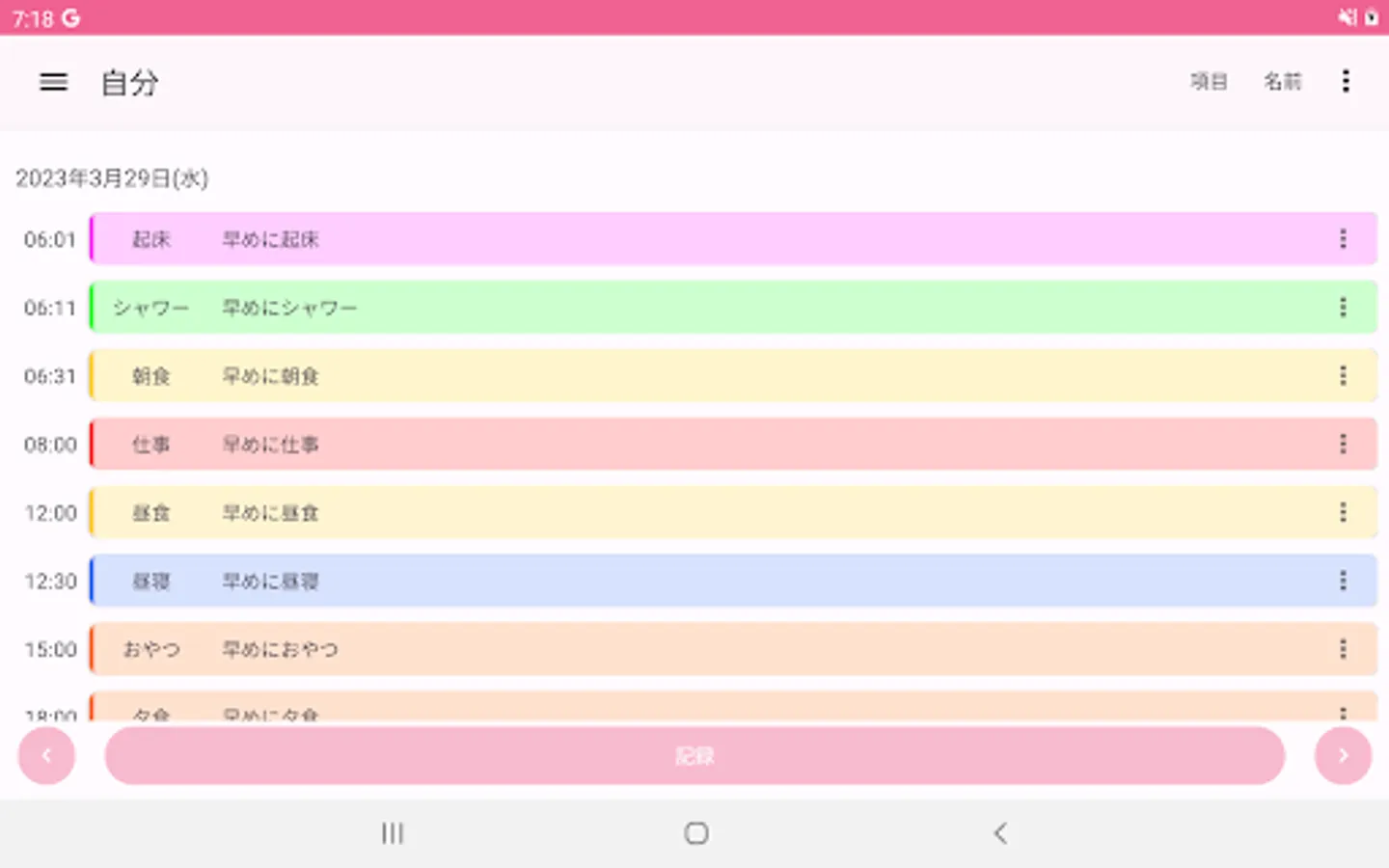Select the 早めに仕事 entry at 08:00

click(675, 445)
